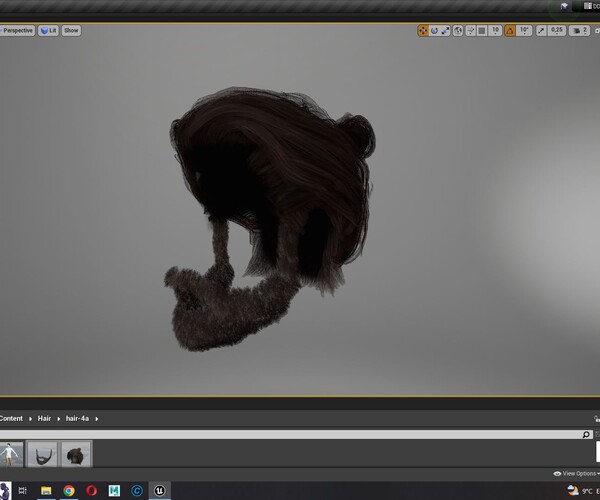Screen dimensions: 600x500
Task: Click the Content breadcrumb in the path
Action: click(x=11, y=419)
